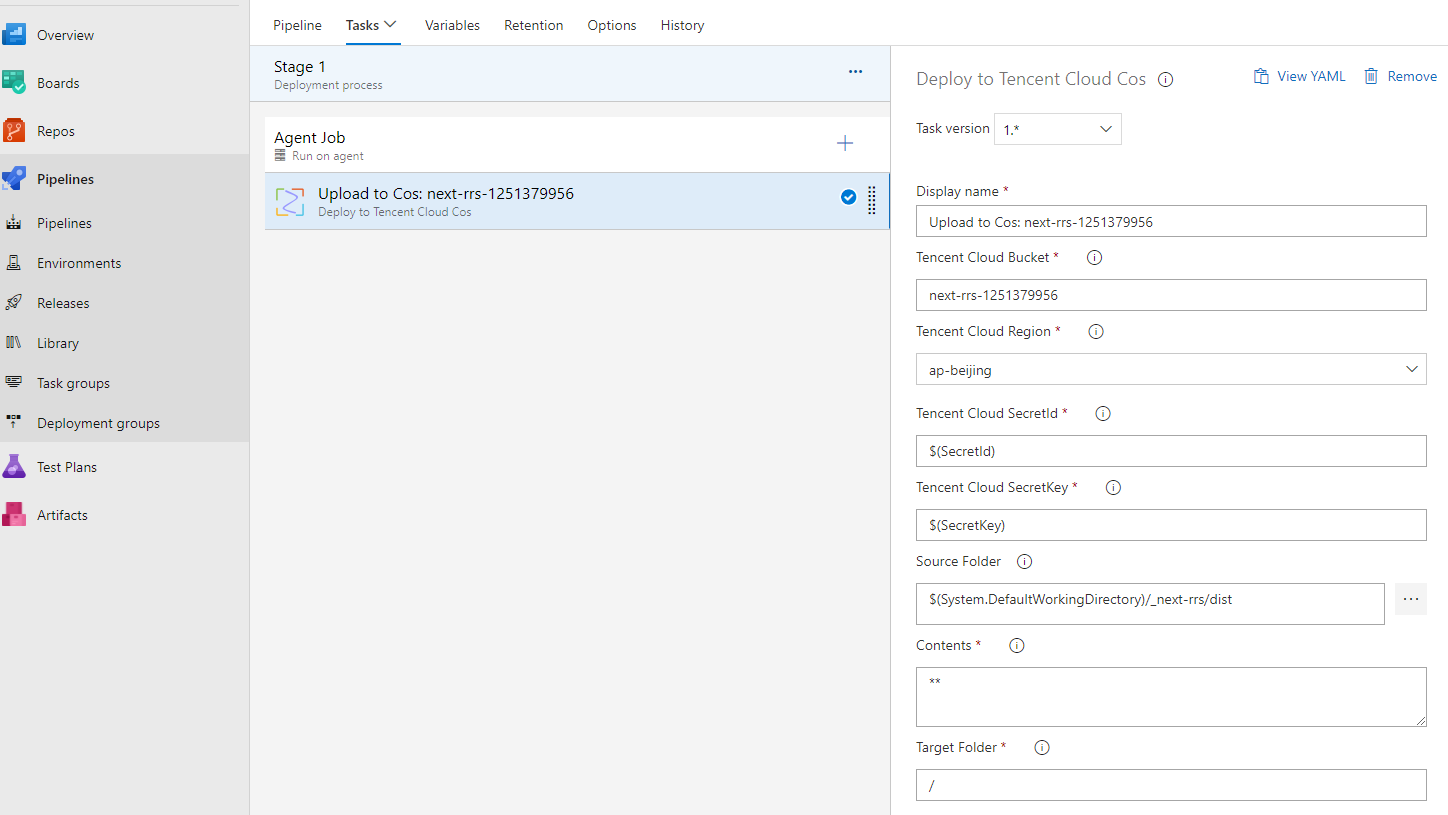Click the Environments icon
This screenshot has width=1448, height=815.
pos(14,263)
